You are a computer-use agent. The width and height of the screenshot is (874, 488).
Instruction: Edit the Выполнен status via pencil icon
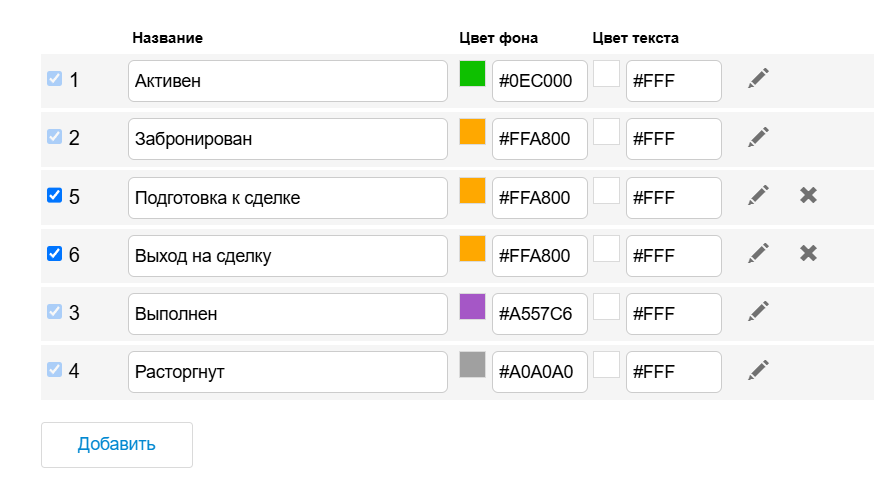click(759, 312)
